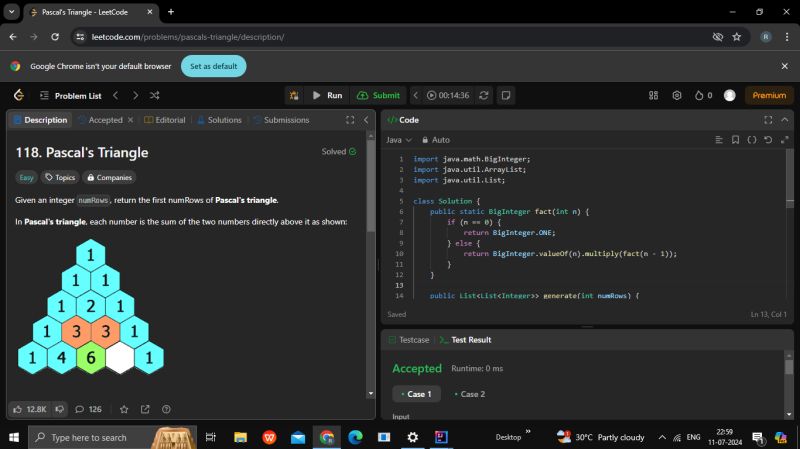Collapse the timer with left chevron
The image size is (800, 449).
click(x=415, y=95)
